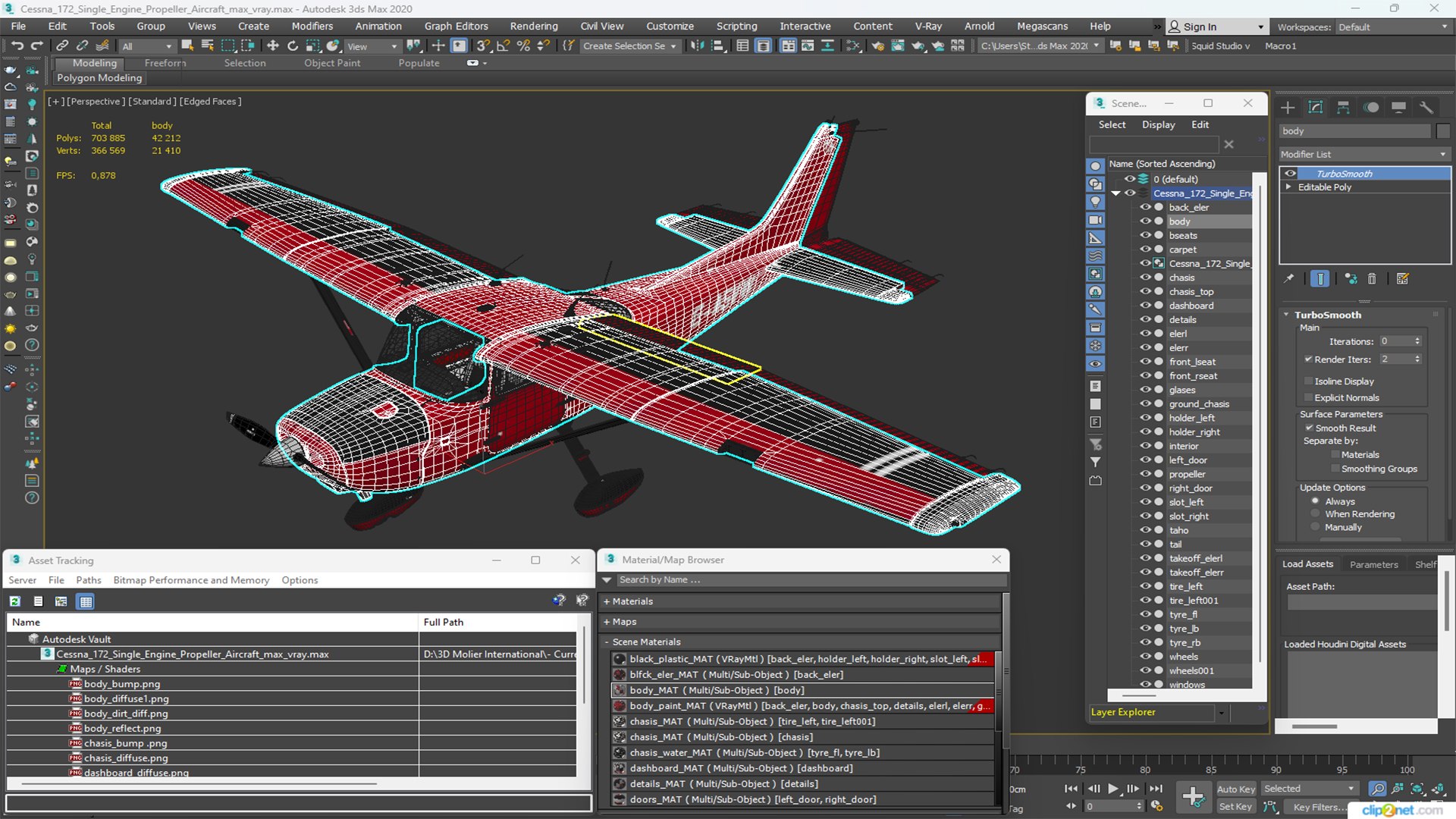Toggle the Smooth Result checkbox
1456x819 pixels.
[x=1309, y=428]
